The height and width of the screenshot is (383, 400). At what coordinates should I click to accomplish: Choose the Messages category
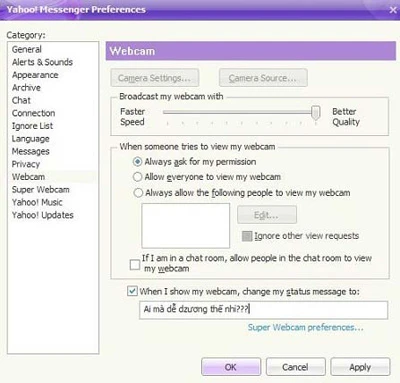(31, 151)
